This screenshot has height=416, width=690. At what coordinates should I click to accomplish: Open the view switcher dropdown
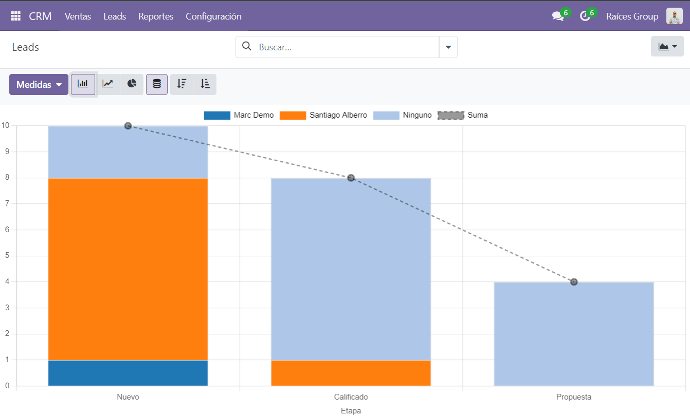click(x=666, y=47)
